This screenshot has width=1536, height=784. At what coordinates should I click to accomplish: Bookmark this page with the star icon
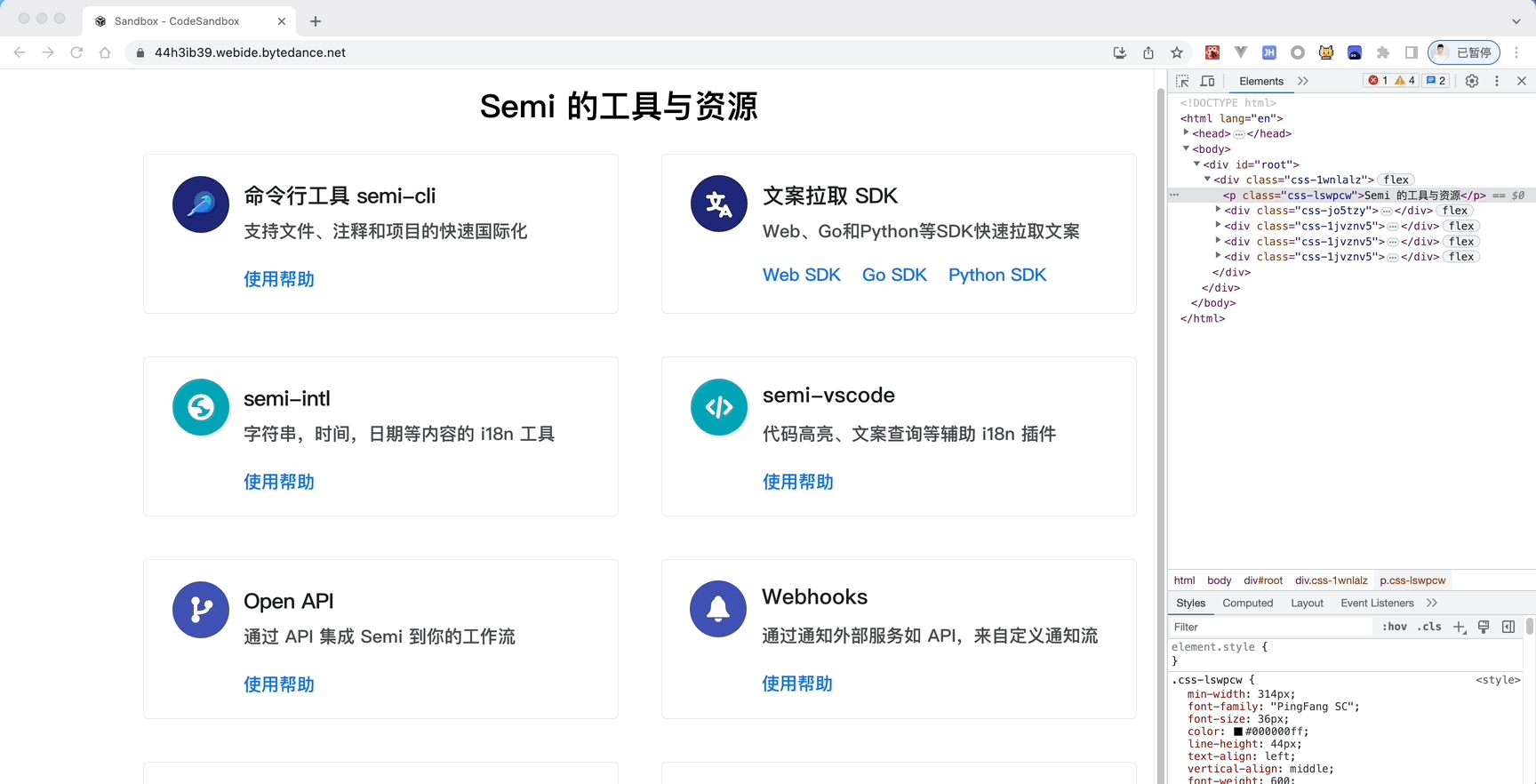click(1177, 52)
